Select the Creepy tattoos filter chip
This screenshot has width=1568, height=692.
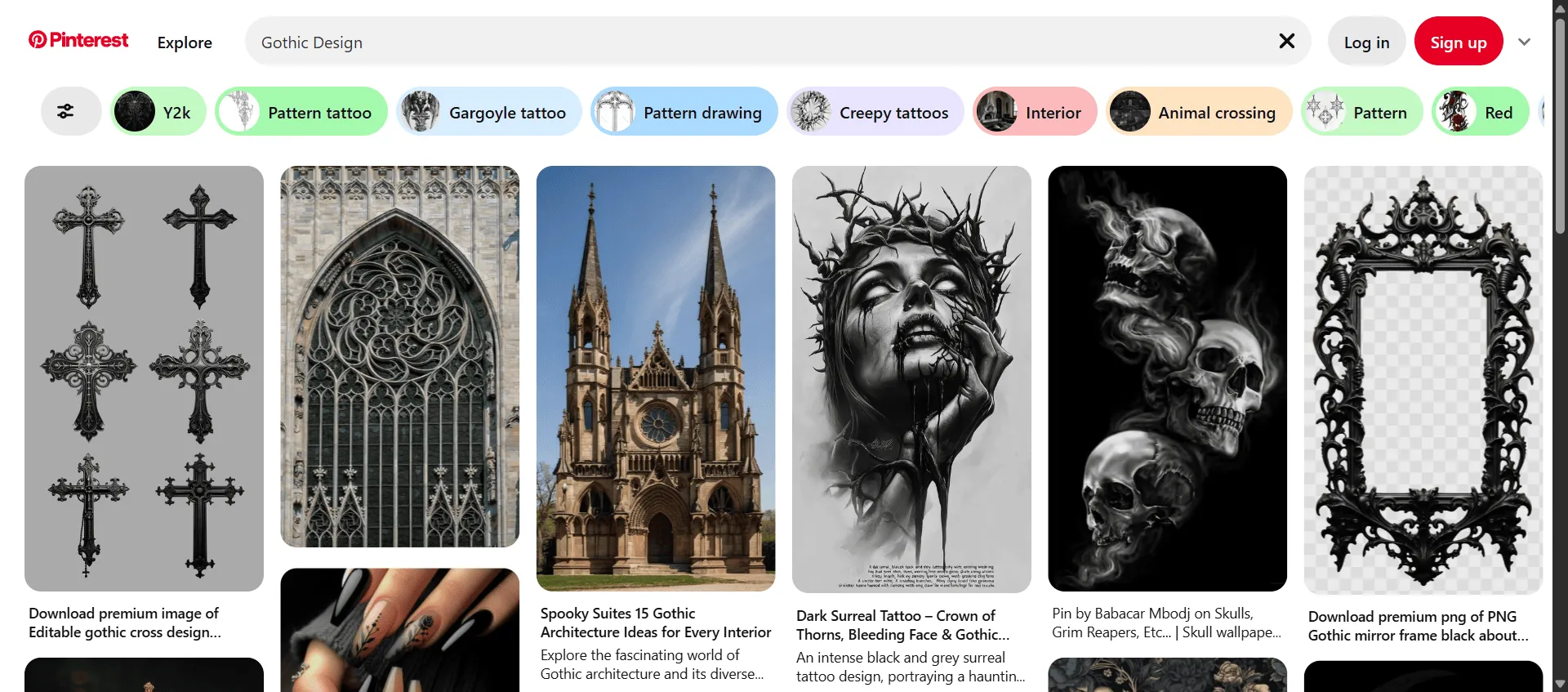[x=875, y=112]
